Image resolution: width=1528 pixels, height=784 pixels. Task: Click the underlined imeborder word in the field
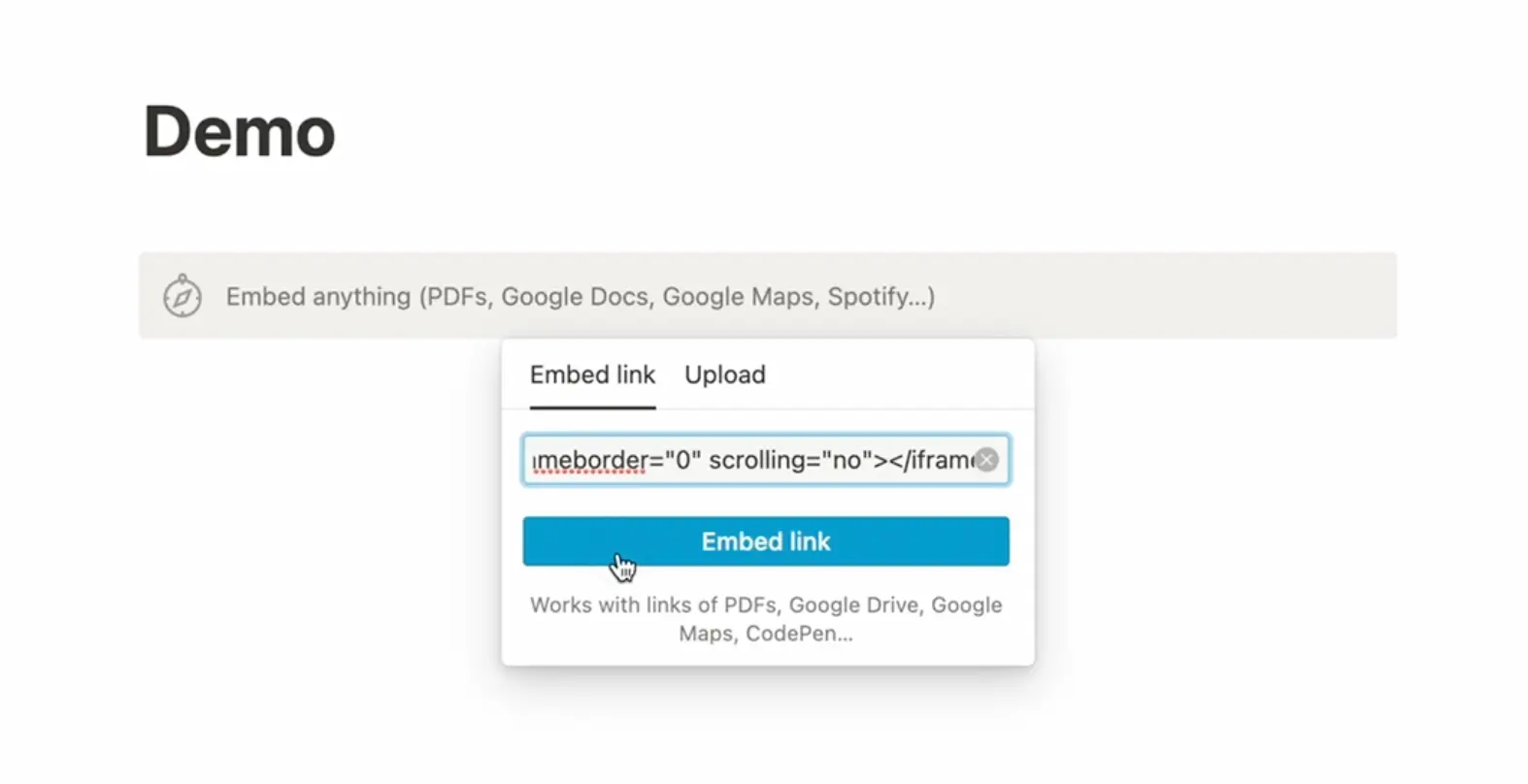pyautogui.click(x=588, y=460)
